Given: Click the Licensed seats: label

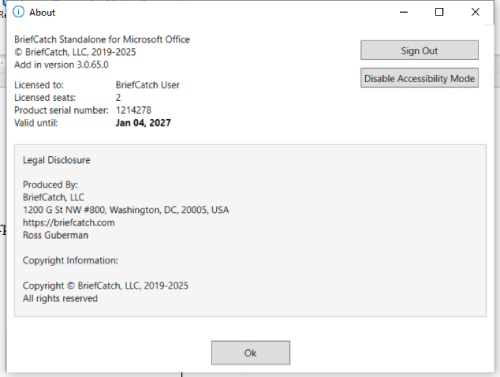Looking at the screenshot, I should pos(45,97).
